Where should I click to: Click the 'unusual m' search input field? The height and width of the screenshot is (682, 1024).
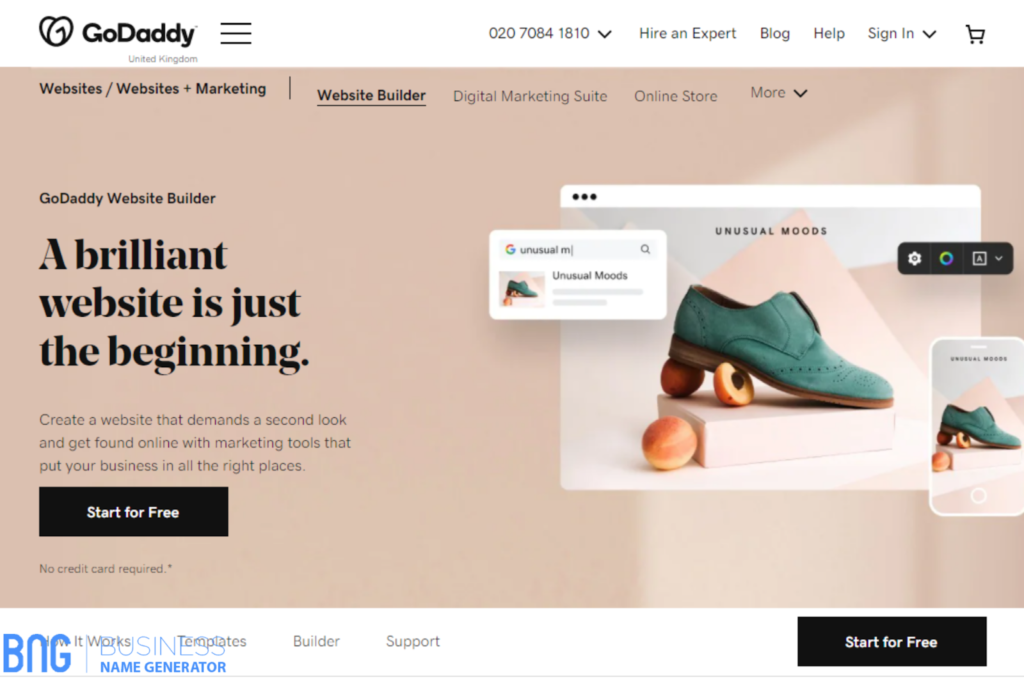click(x=577, y=250)
